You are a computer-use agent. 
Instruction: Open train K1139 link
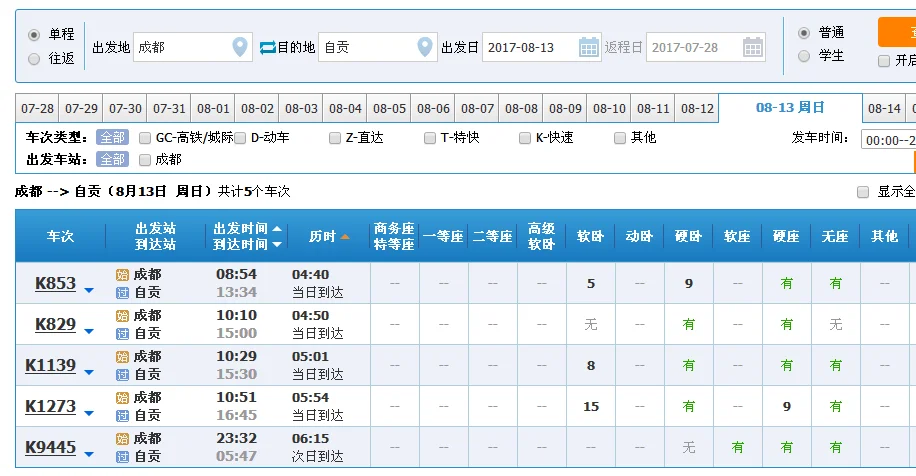50,365
